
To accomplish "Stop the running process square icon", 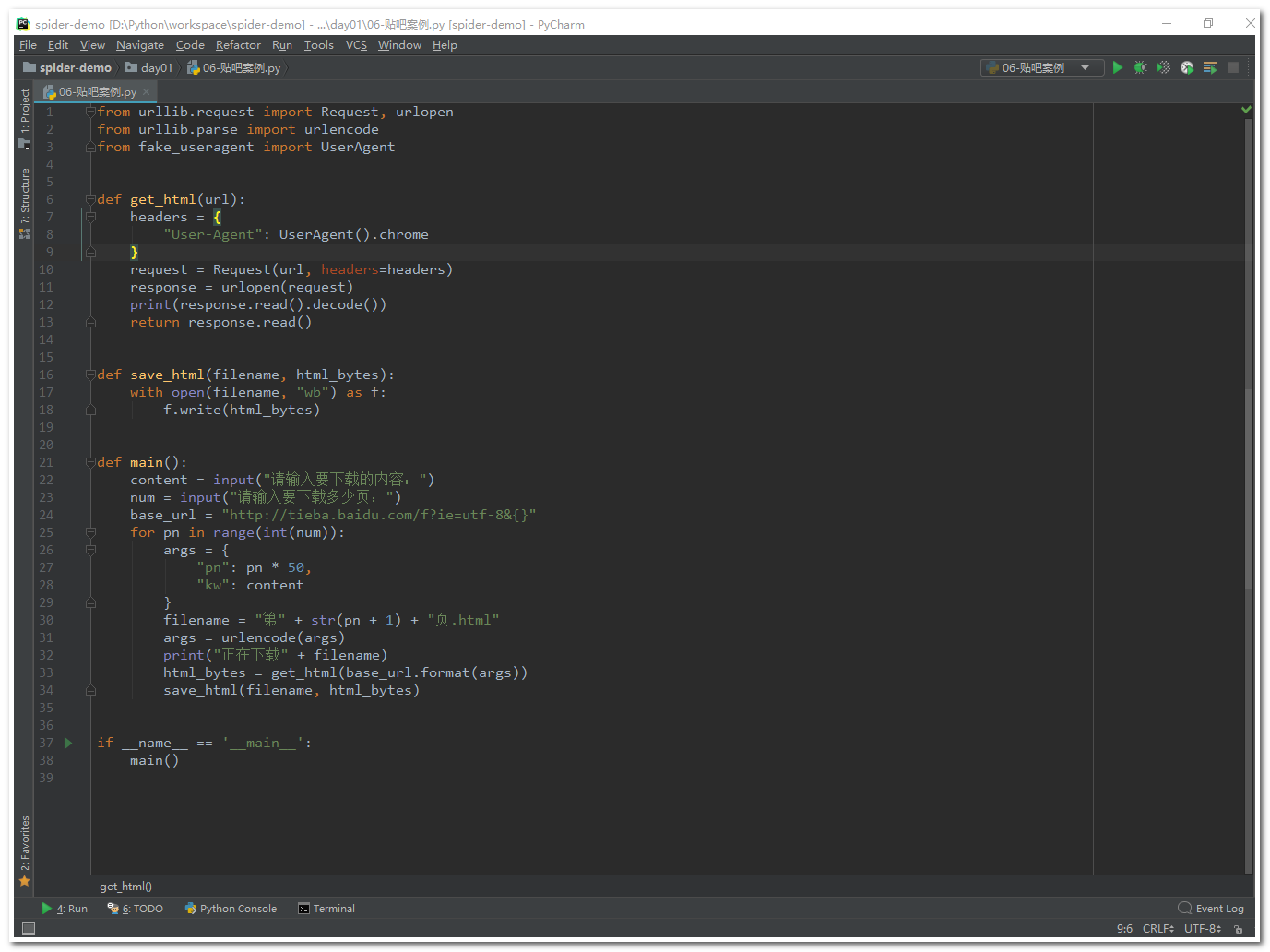I will pyautogui.click(x=1233, y=67).
